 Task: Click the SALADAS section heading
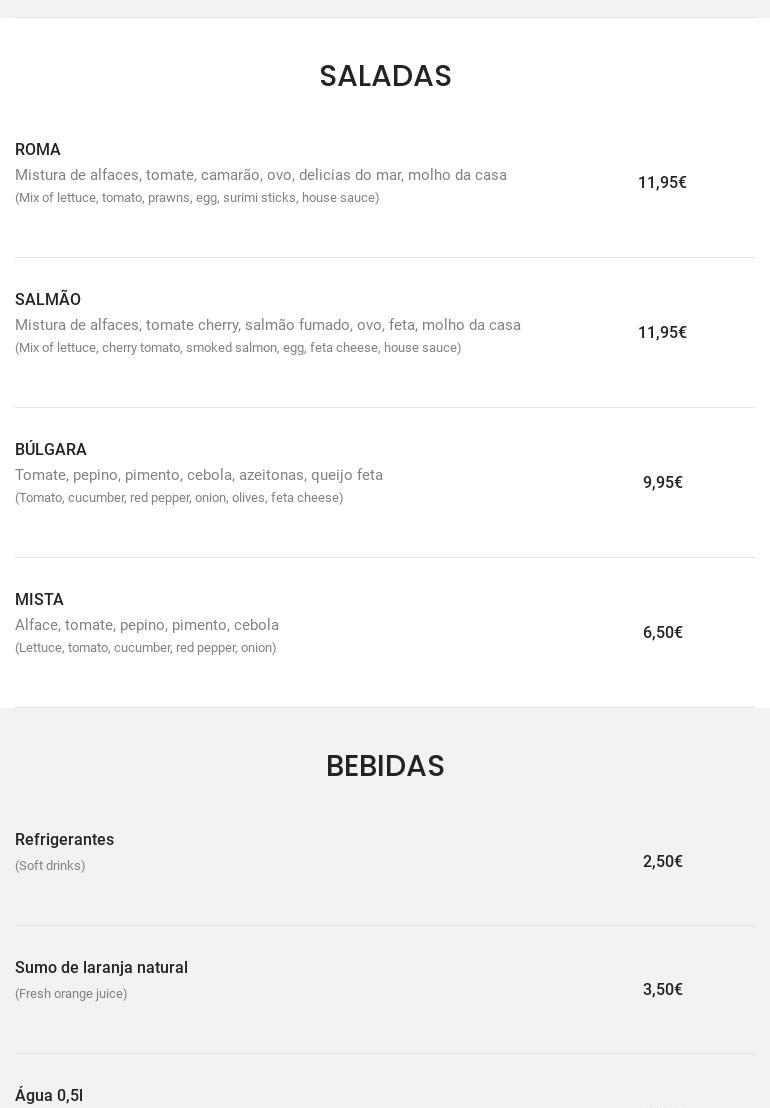pos(385,76)
